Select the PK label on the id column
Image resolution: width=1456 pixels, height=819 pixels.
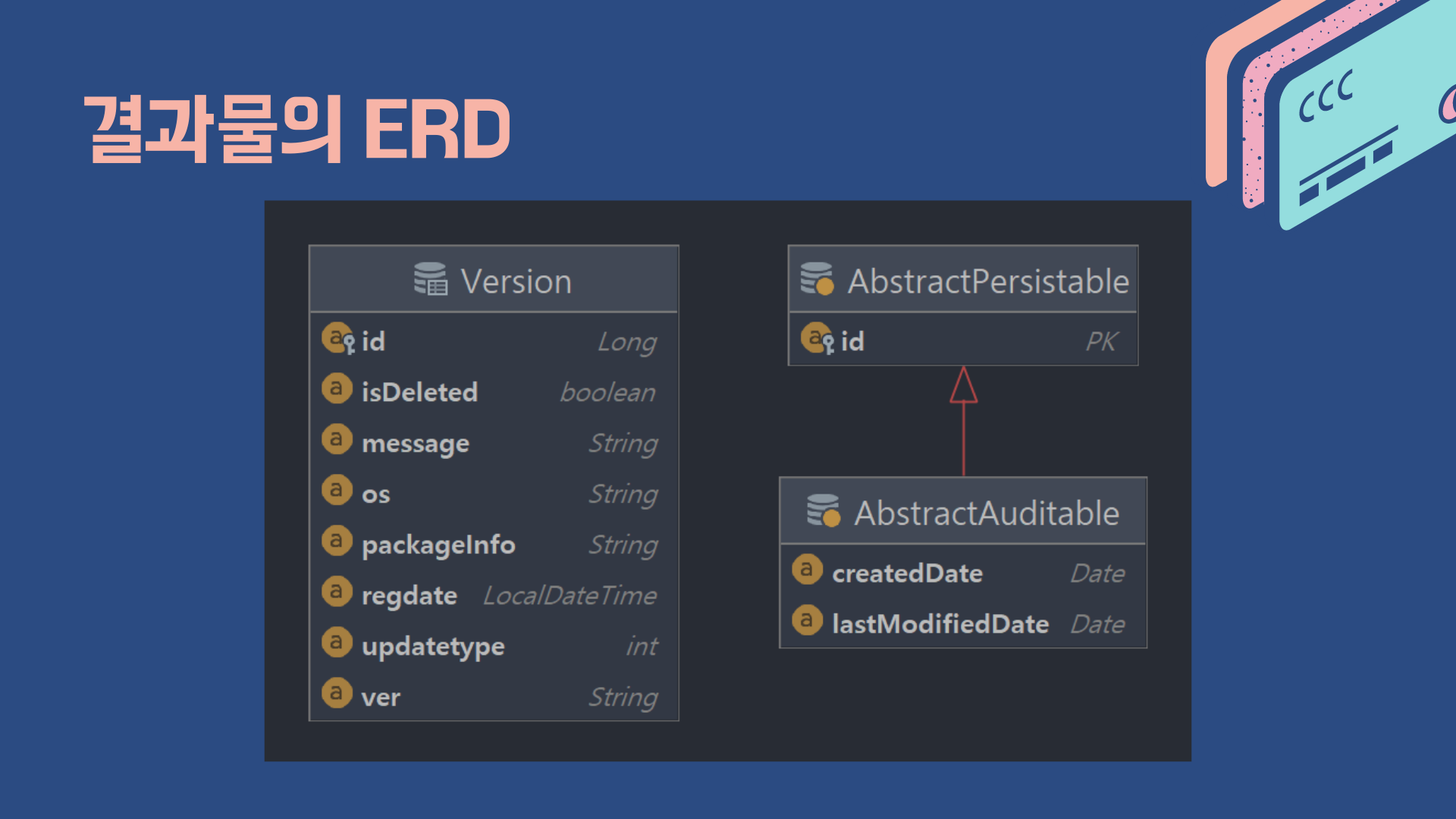click(x=1103, y=341)
